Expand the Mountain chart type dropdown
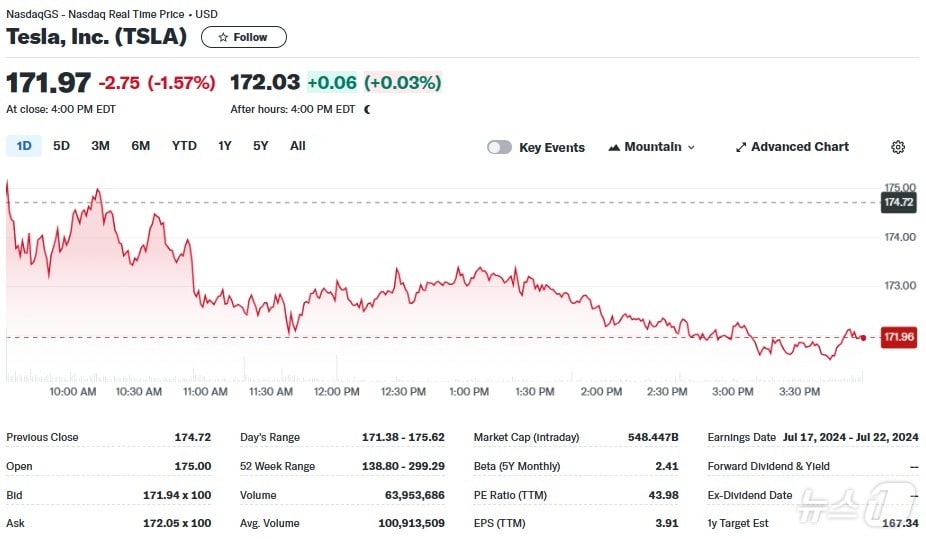 (690, 147)
